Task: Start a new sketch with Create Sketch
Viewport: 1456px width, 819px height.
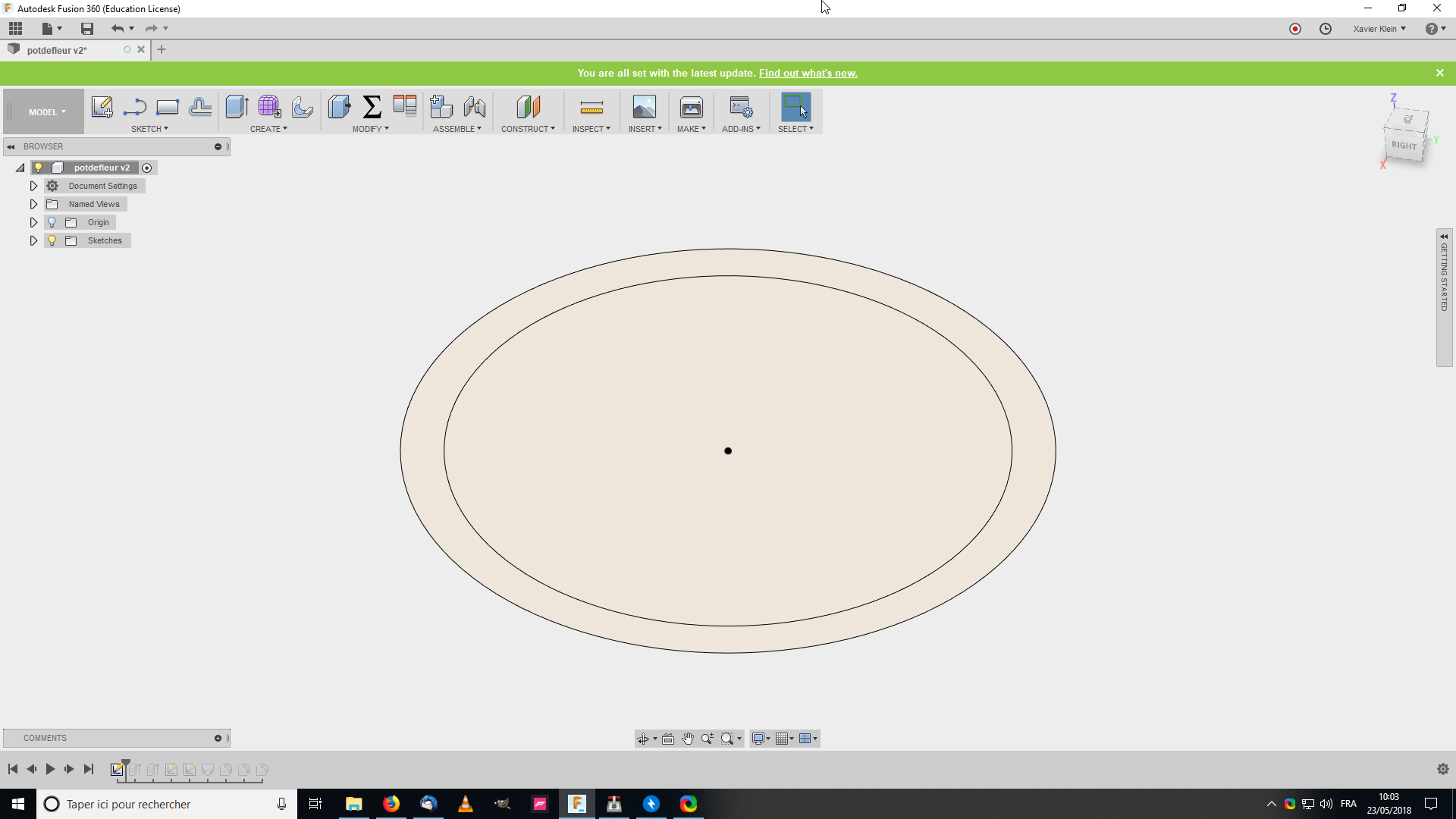Action: pyautogui.click(x=102, y=107)
